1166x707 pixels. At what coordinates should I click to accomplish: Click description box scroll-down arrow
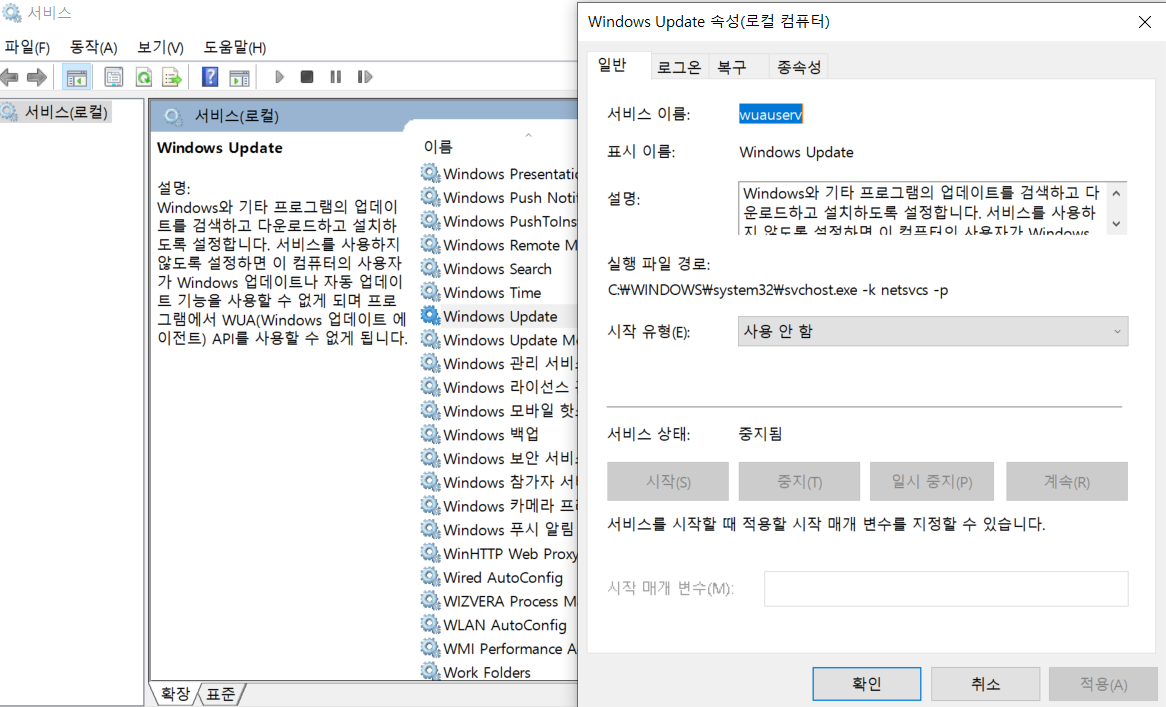point(1116,223)
